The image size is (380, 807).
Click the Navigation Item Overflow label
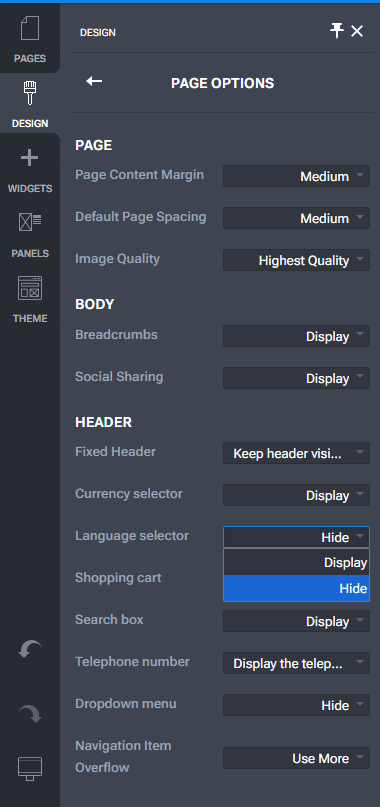123,757
